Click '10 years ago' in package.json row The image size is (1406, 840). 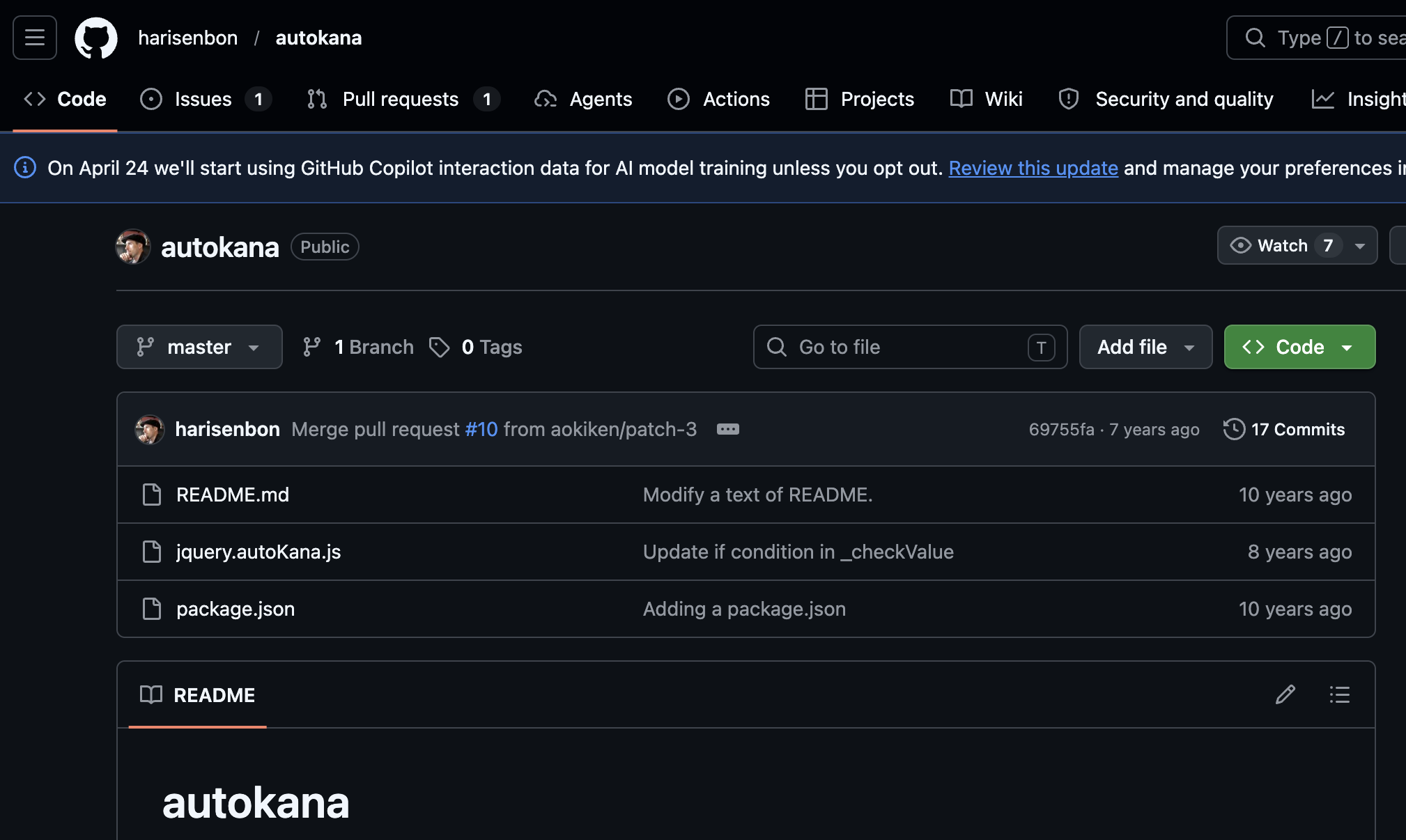click(1295, 609)
